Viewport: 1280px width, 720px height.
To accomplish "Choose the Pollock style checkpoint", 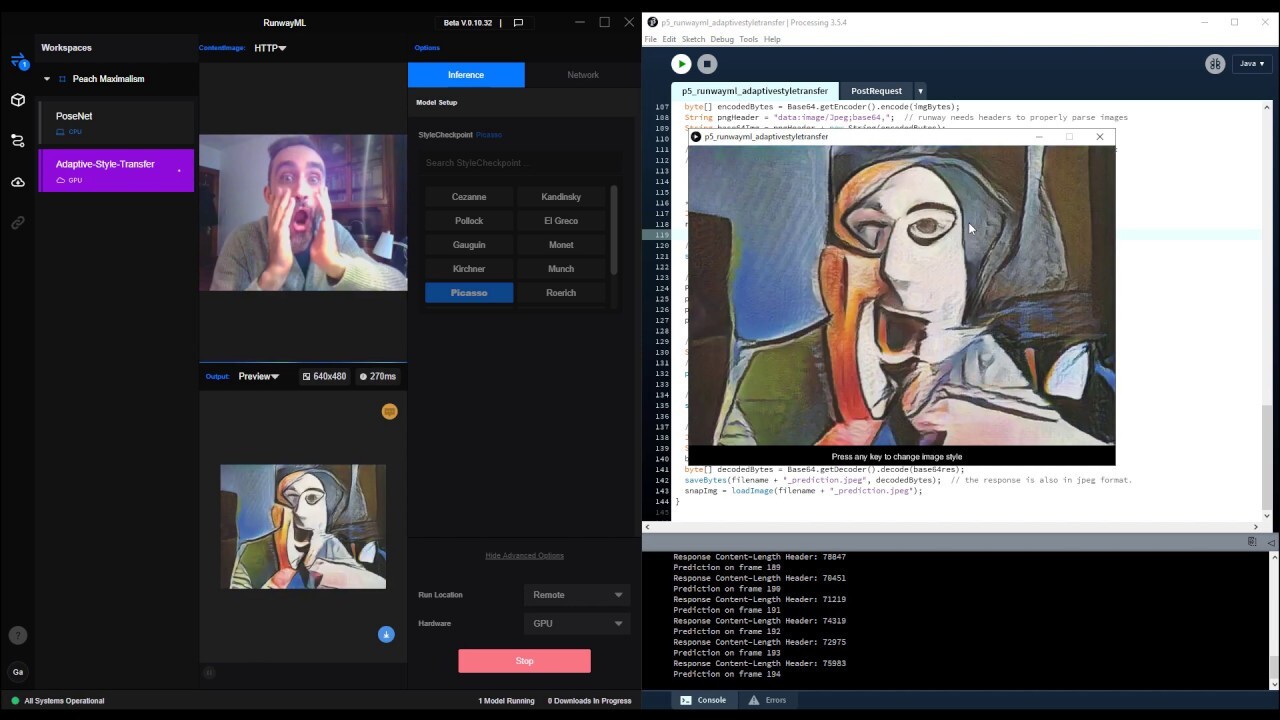I will 469,221.
